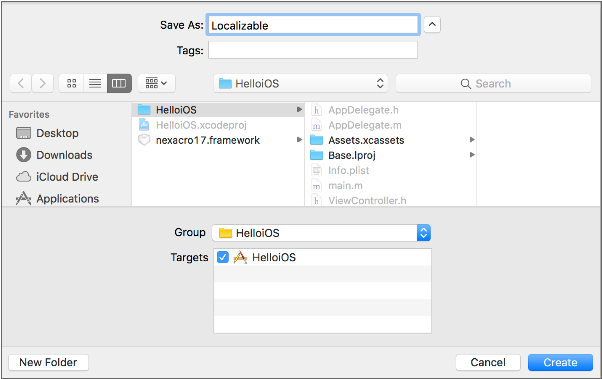Screen dimensions: 602x379
Task: Select Applications in Favorites sidebar
Action: tap(58, 199)
